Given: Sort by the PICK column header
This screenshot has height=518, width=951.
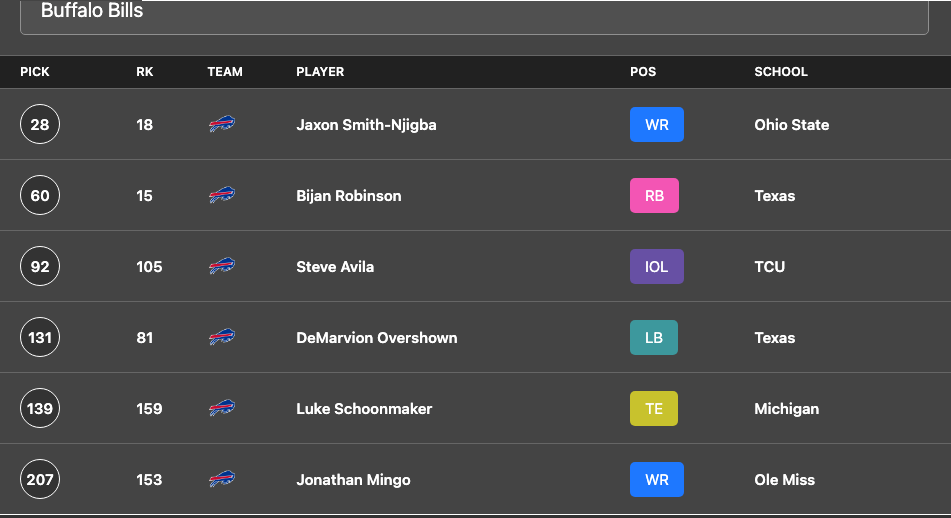Looking at the screenshot, I should 35,72.
